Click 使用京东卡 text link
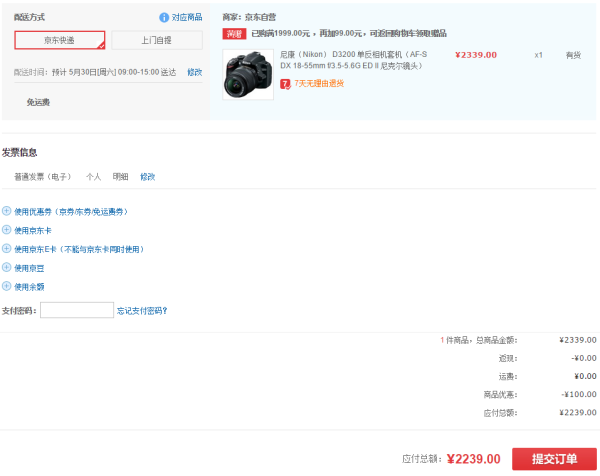Screen dimensions: 600x476 click(x=33, y=230)
